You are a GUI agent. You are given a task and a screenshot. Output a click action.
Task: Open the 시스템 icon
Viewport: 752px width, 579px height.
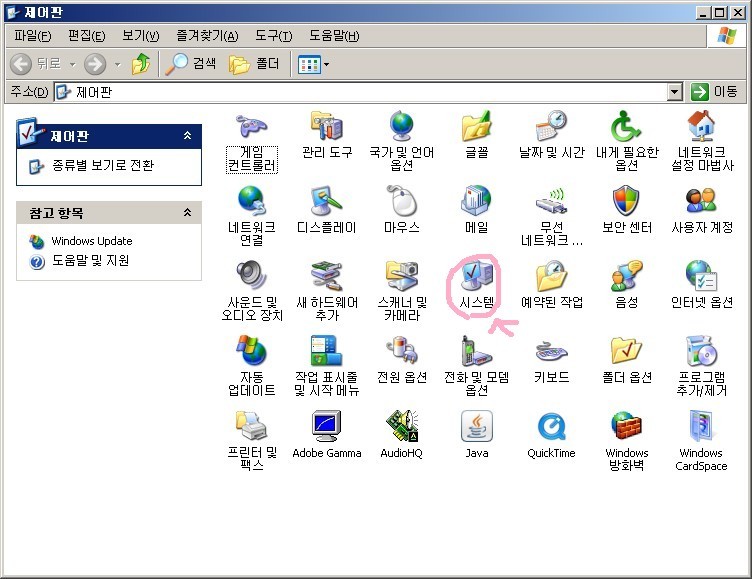[x=476, y=285]
